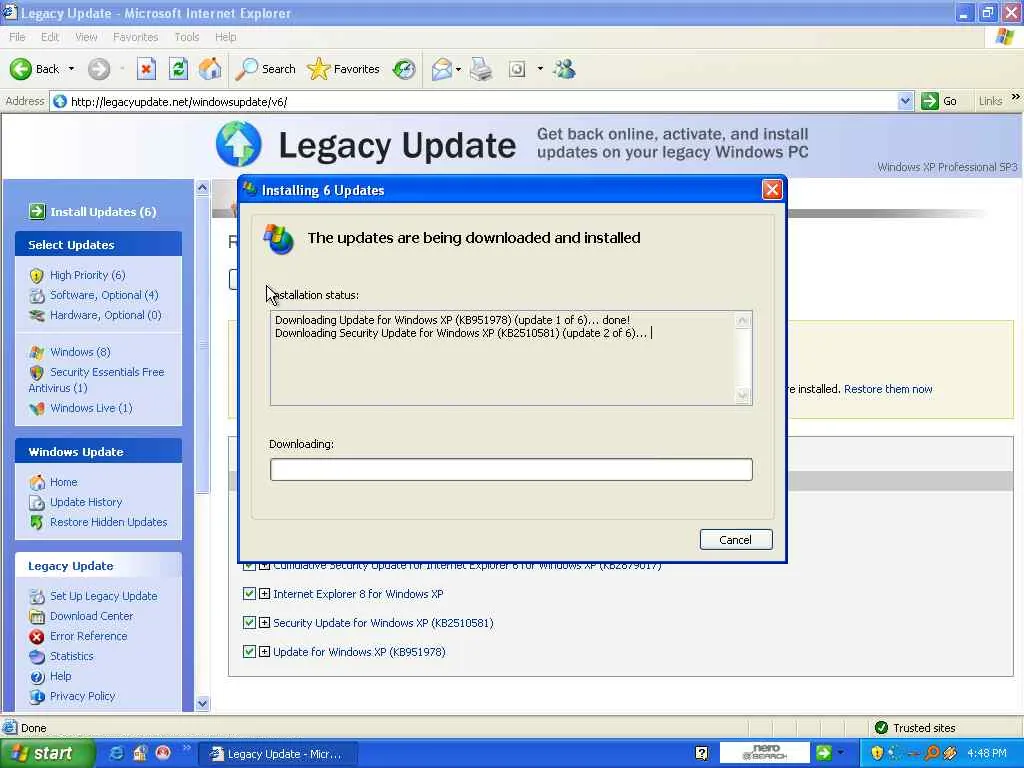Click the History icon in toolbar
The height and width of the screenshot is (768, 1024).
click(404, 69)
